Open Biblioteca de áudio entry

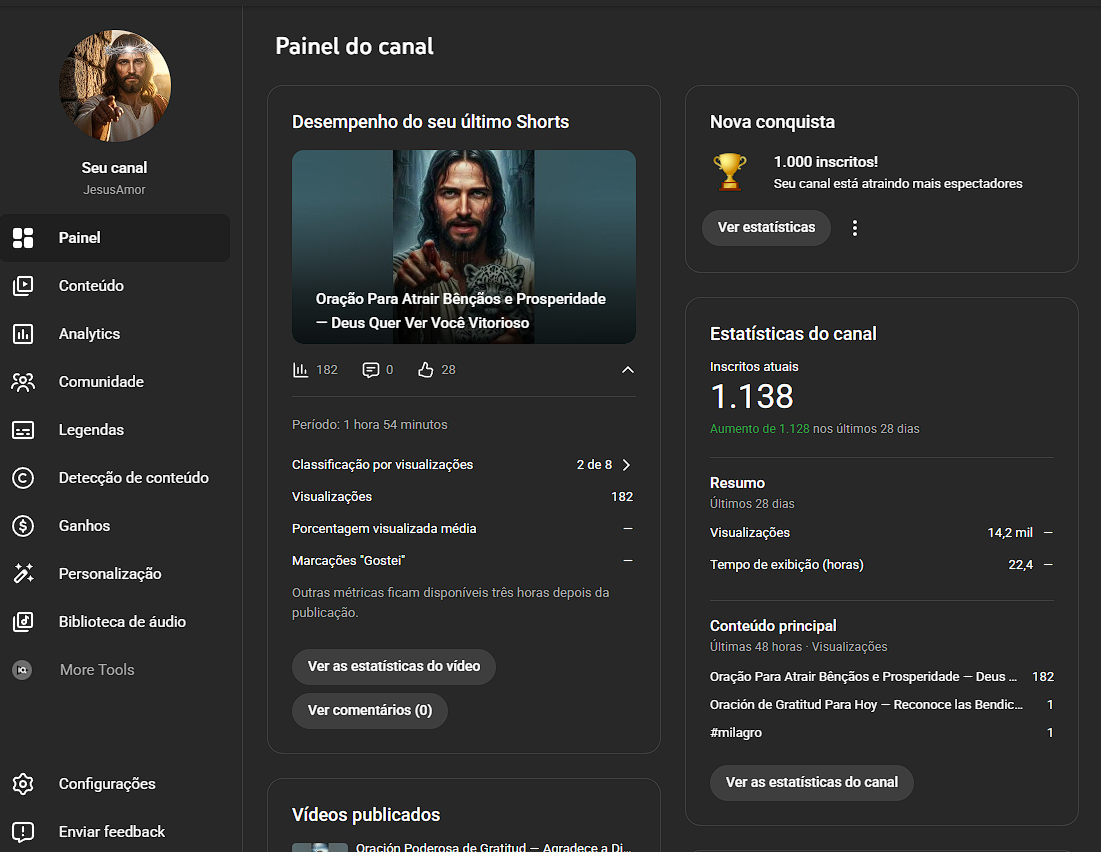click(115, 622)
